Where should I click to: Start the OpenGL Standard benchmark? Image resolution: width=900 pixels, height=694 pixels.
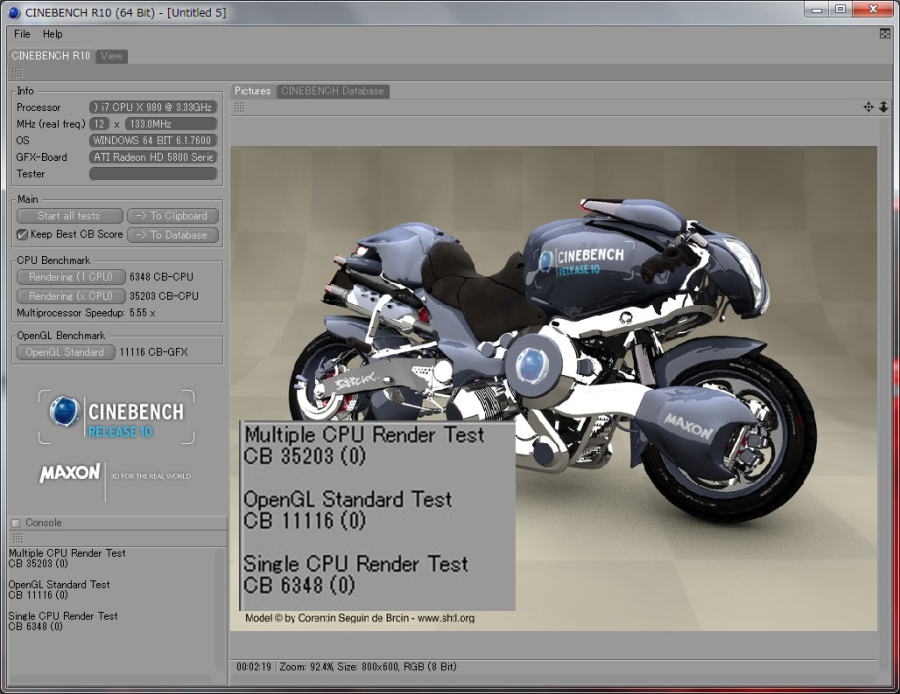pos(65,352)
